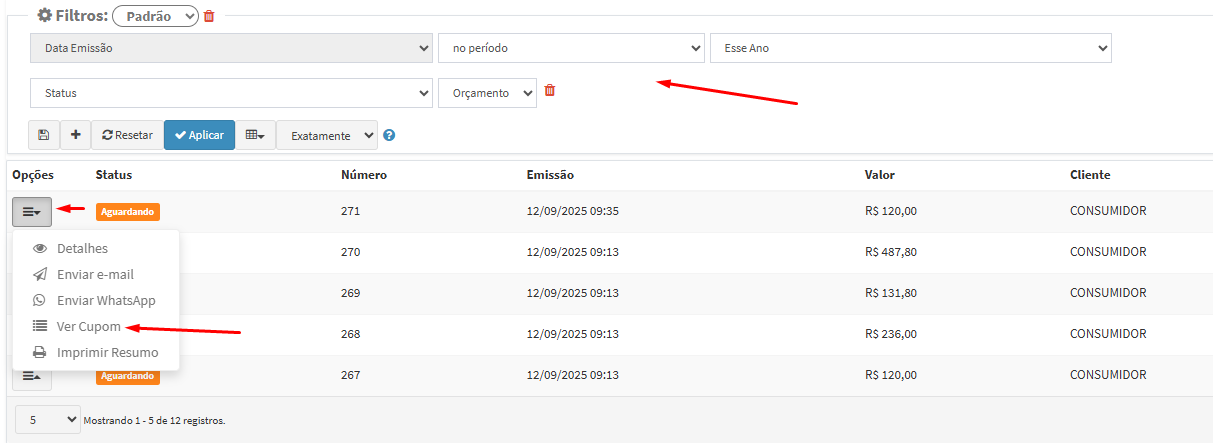This screenshot has width=1213, height=443.
Task: Delete the Padrão filter preset trash icon
Action: (x=209, y=16)
